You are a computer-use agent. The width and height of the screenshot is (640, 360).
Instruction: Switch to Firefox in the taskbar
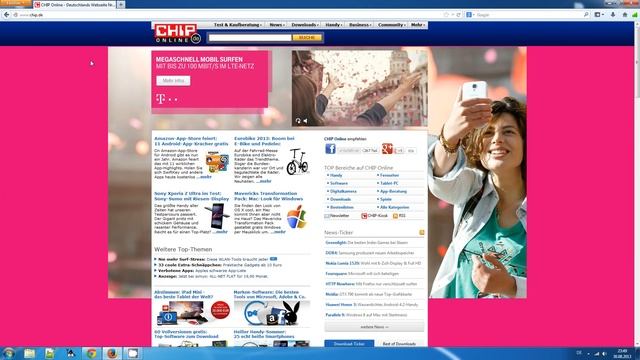pos(112,353)
